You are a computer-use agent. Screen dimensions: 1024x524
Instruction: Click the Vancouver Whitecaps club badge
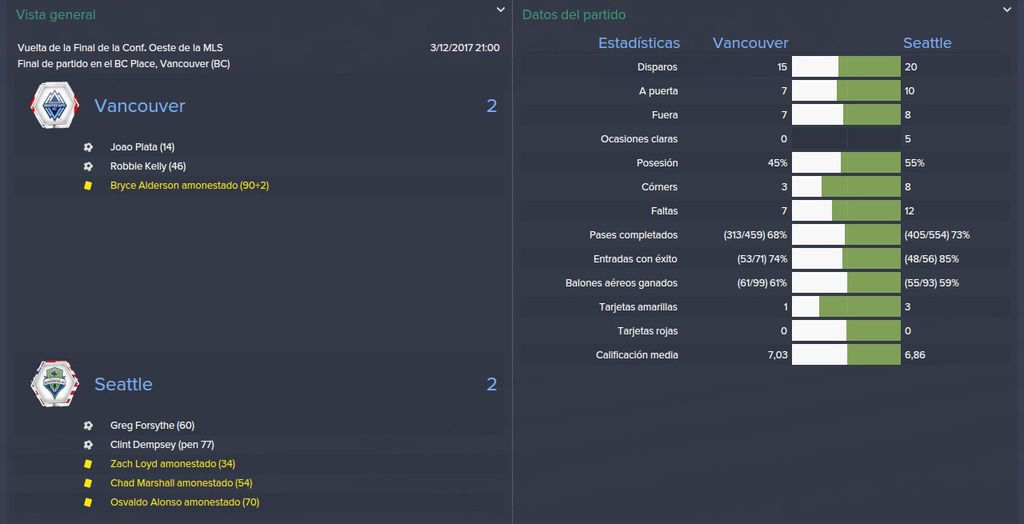(54, 105)
